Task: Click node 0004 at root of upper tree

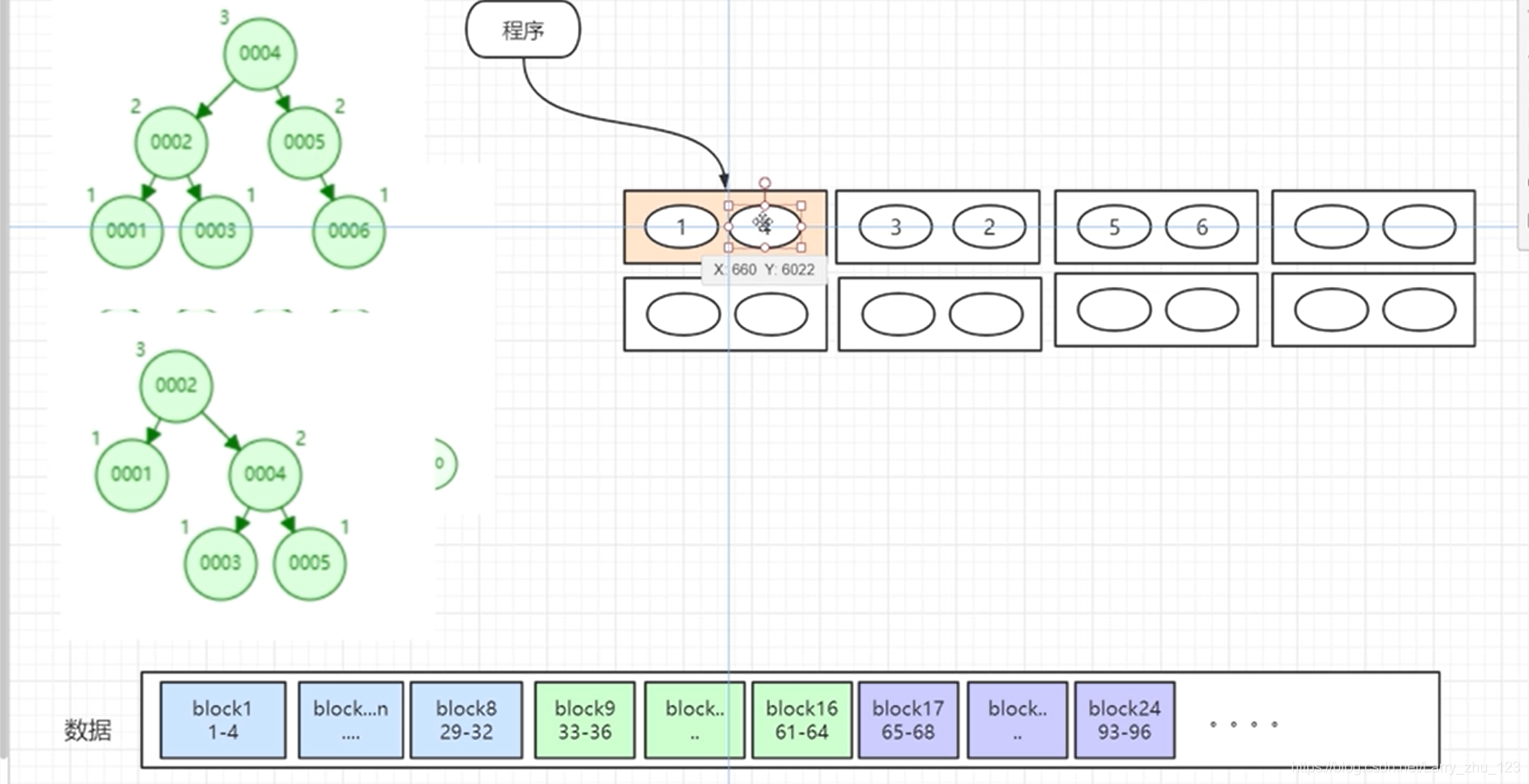Action: tap(260, 54)
